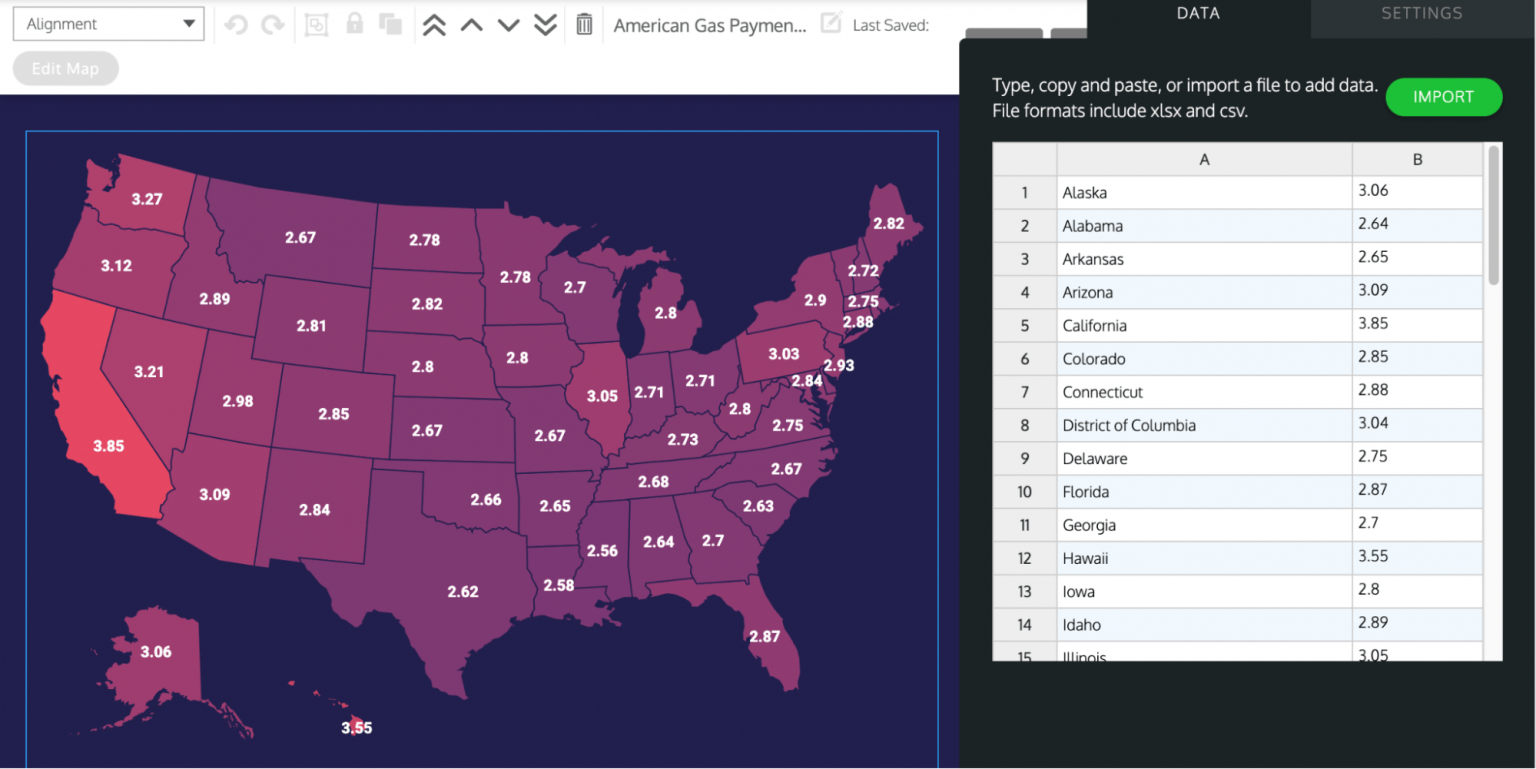This screenshot has width=1536, height=769.
Task: Open the rename pencil icon next to title
Action: [x=833, y=24]
